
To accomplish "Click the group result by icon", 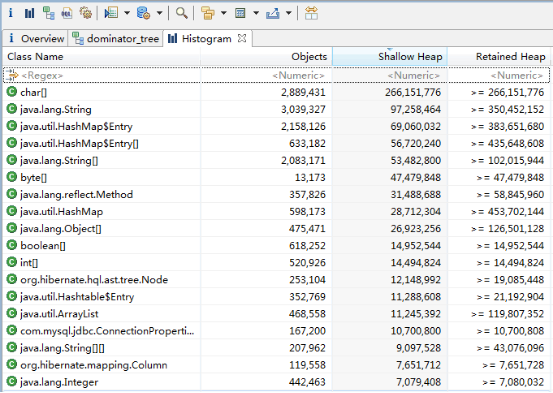I will click(208, 13).
